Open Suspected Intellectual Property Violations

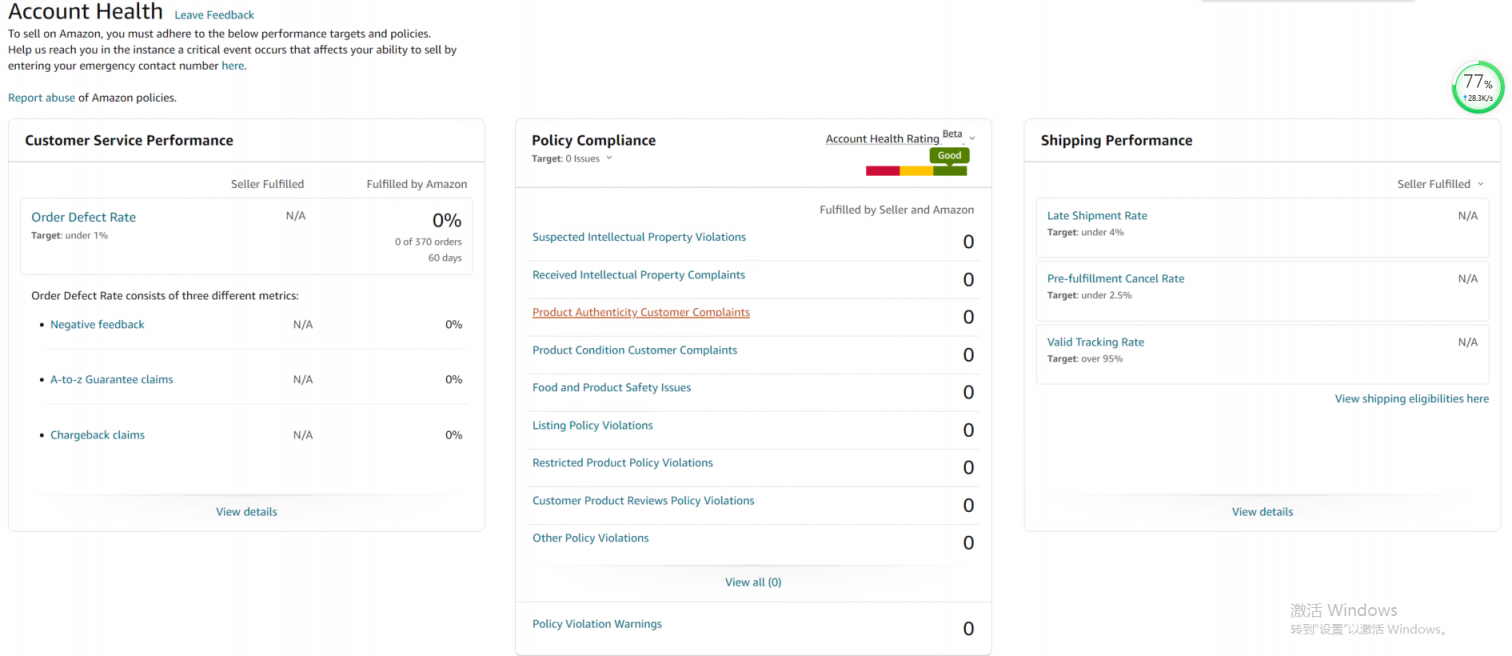pos(639,238)
